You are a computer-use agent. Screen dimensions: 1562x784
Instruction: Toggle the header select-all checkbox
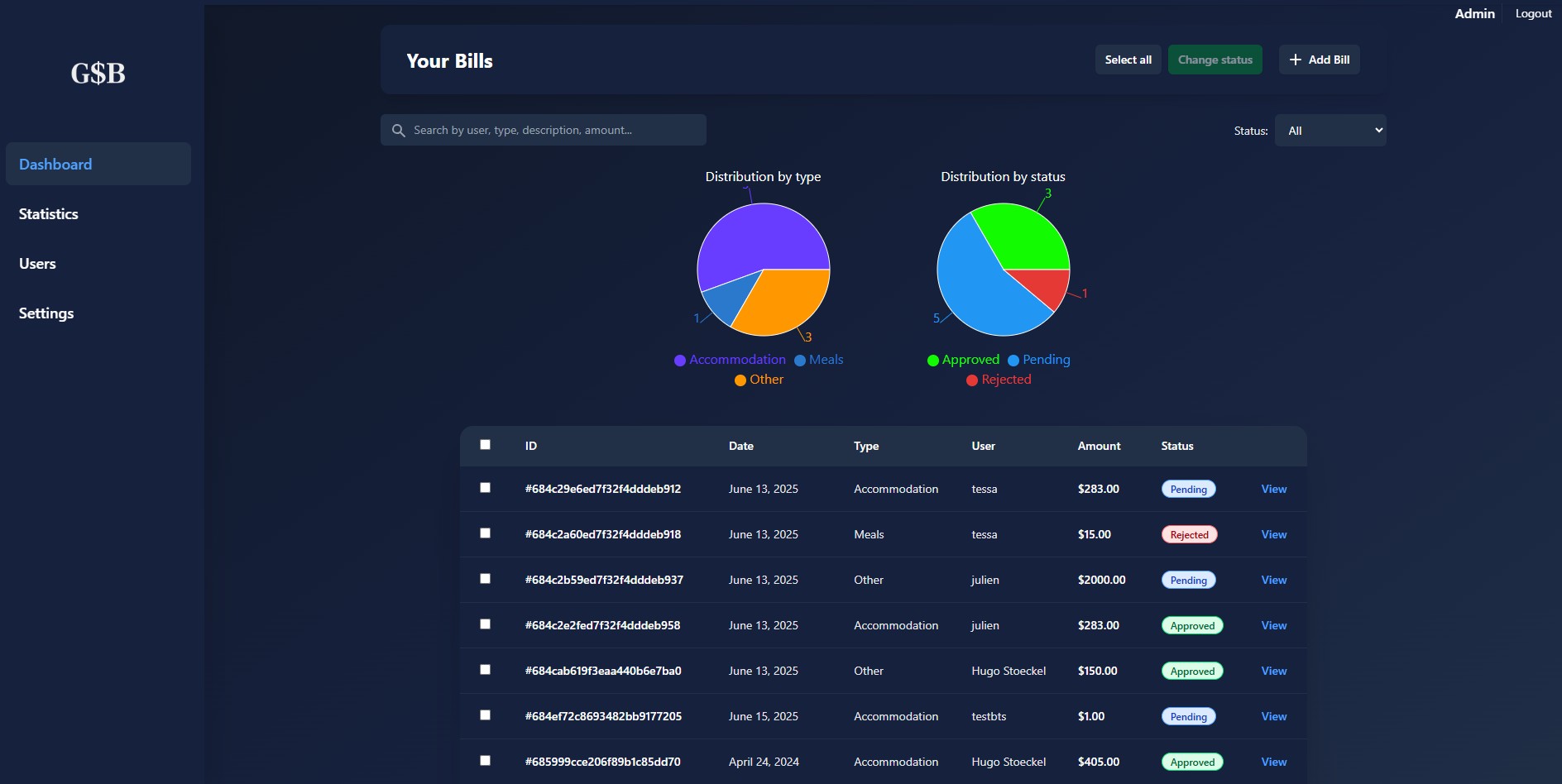[x=486, y=445]
